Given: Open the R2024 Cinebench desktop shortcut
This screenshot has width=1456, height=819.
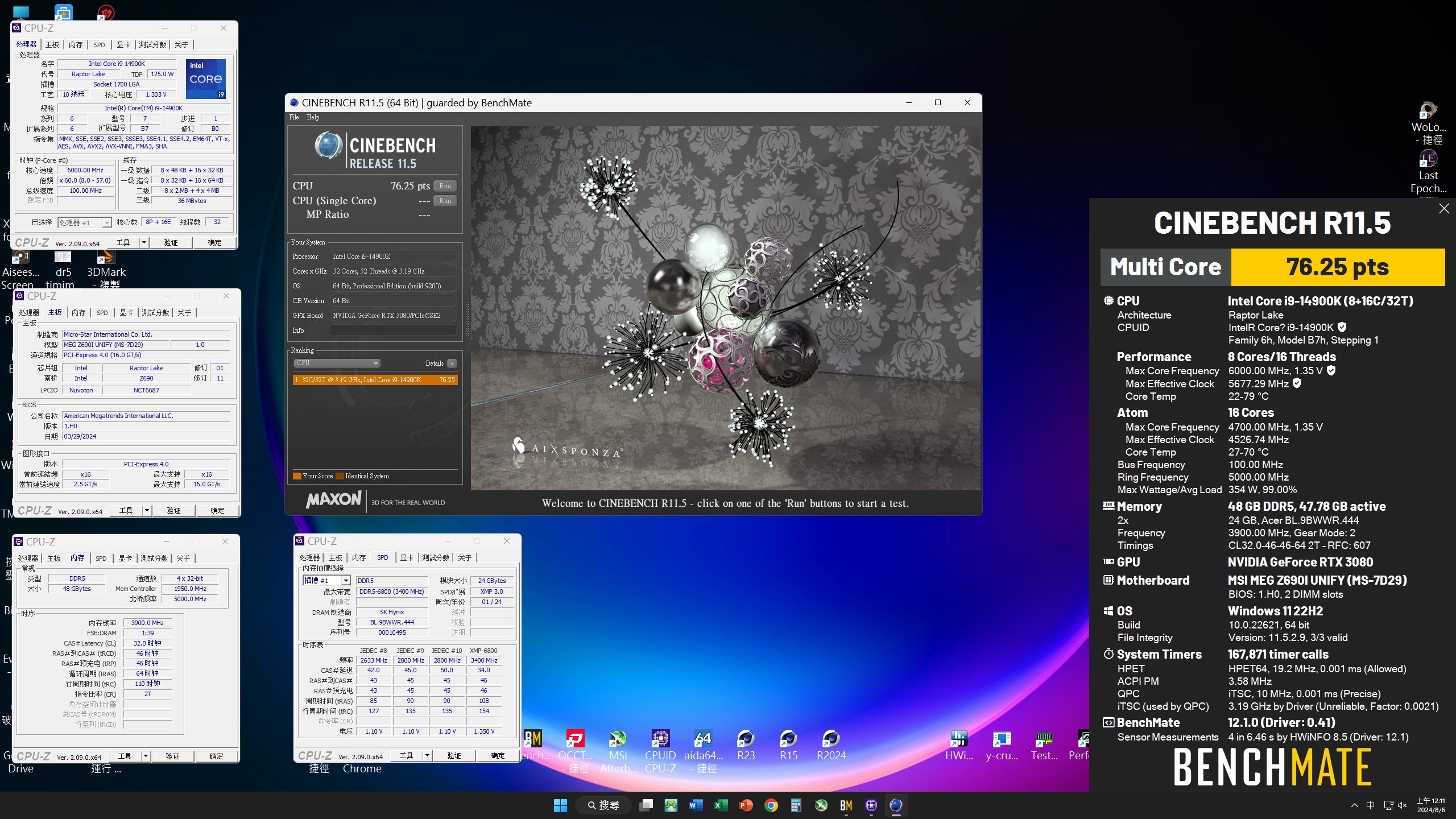Looking at the screenshot, I should pyautogui.click(x=831, y=745).
